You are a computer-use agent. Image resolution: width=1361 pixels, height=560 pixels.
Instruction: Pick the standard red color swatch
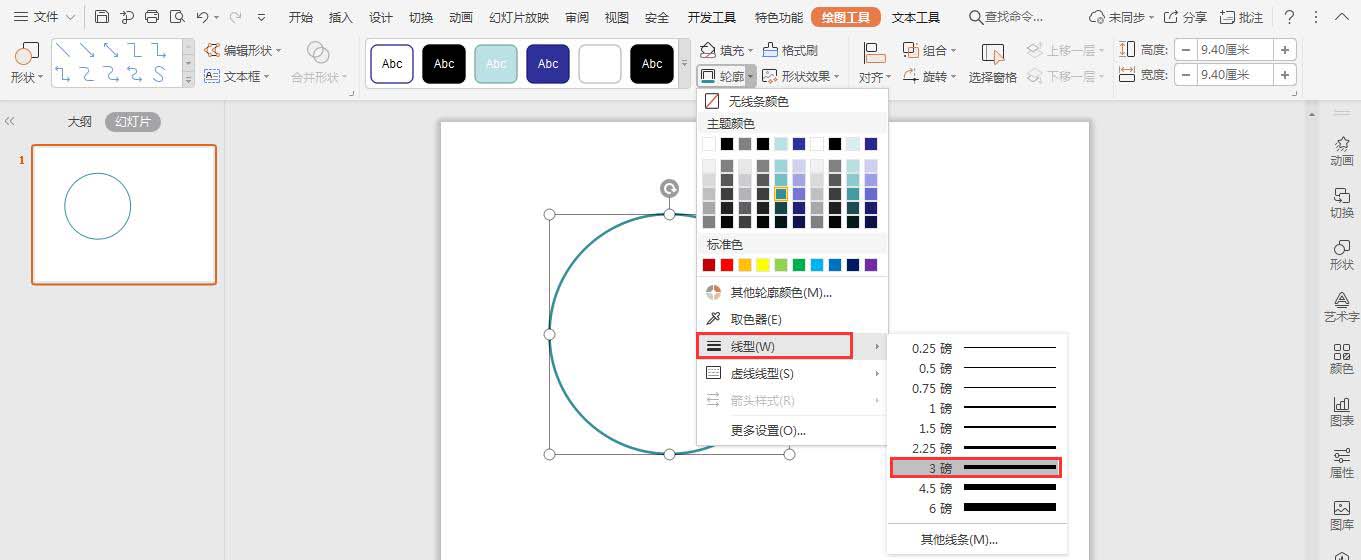(727, 265)
